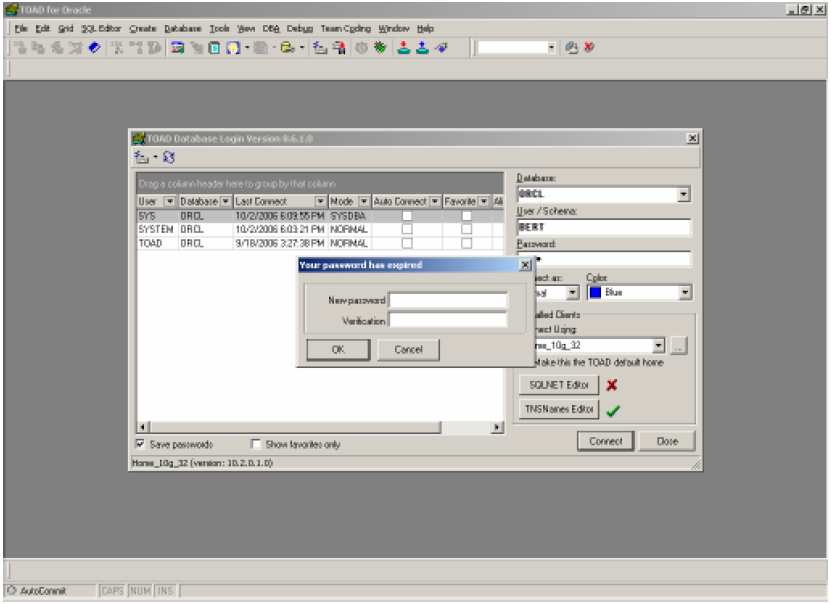Click the picture-like icon after the toolbar separator
Image resolution: width=831 pixels, height=604 pixels.
pos(178,48)
